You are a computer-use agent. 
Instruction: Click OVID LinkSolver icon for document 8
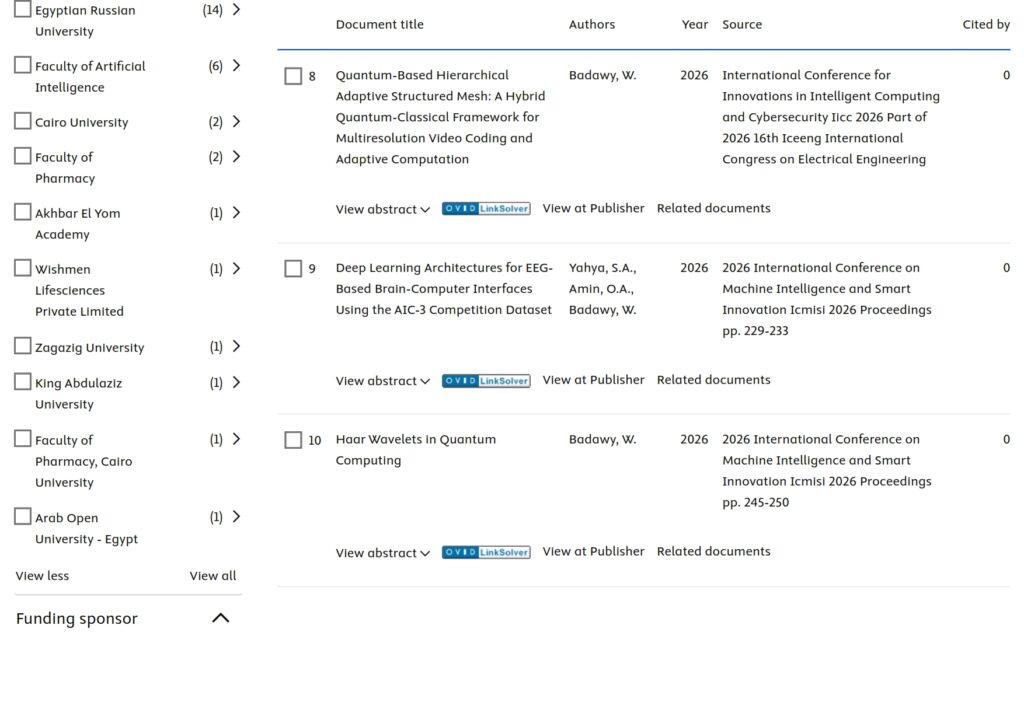pos(486,208)
